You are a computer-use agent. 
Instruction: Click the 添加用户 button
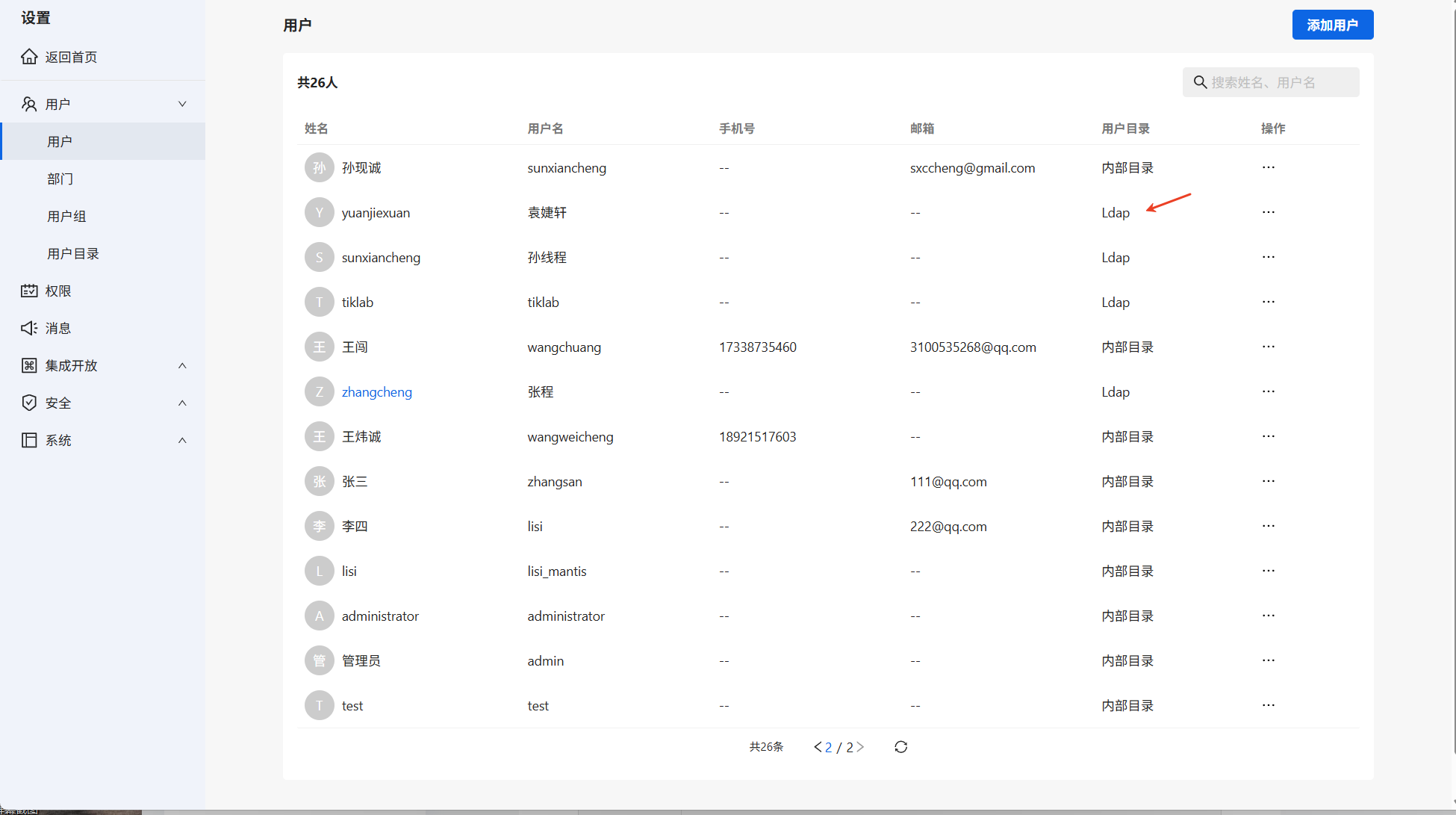click(1332, 25)
